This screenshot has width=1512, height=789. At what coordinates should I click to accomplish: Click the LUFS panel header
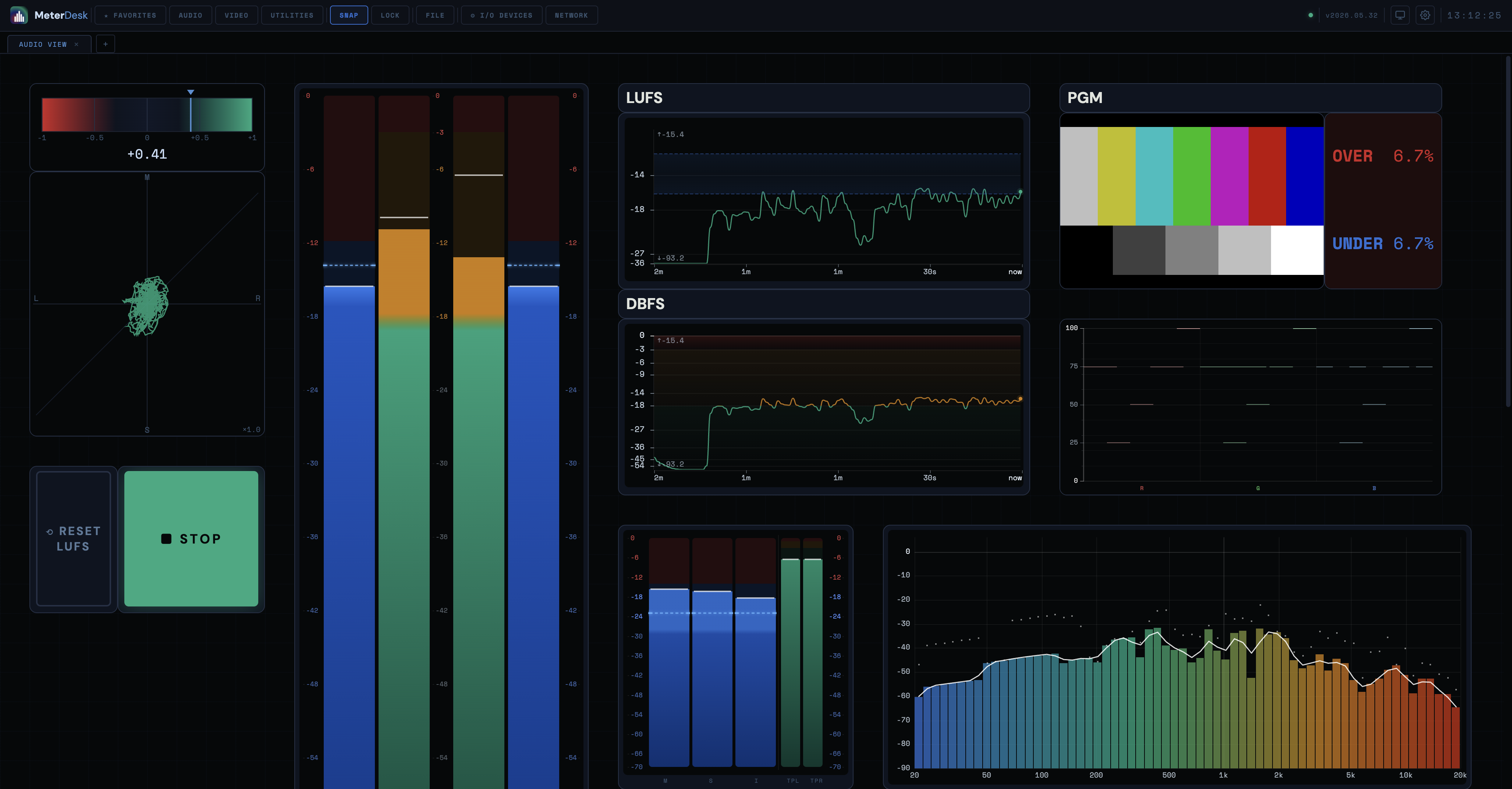tap(823, 98)
